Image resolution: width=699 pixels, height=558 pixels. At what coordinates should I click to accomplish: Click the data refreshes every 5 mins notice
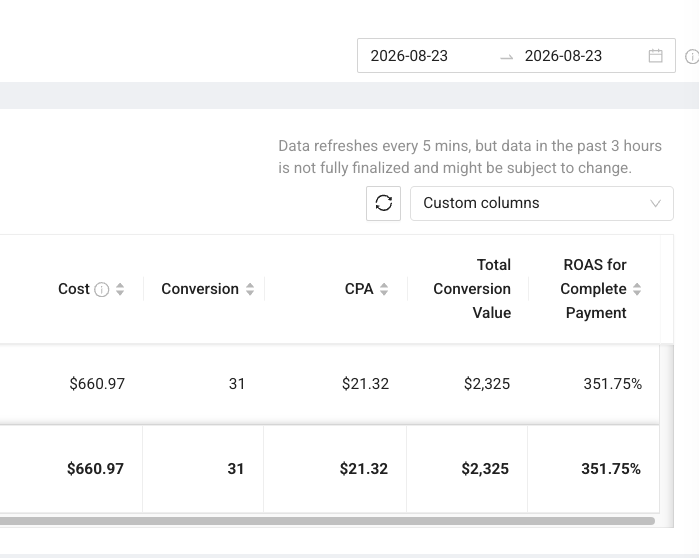point(470,157)
